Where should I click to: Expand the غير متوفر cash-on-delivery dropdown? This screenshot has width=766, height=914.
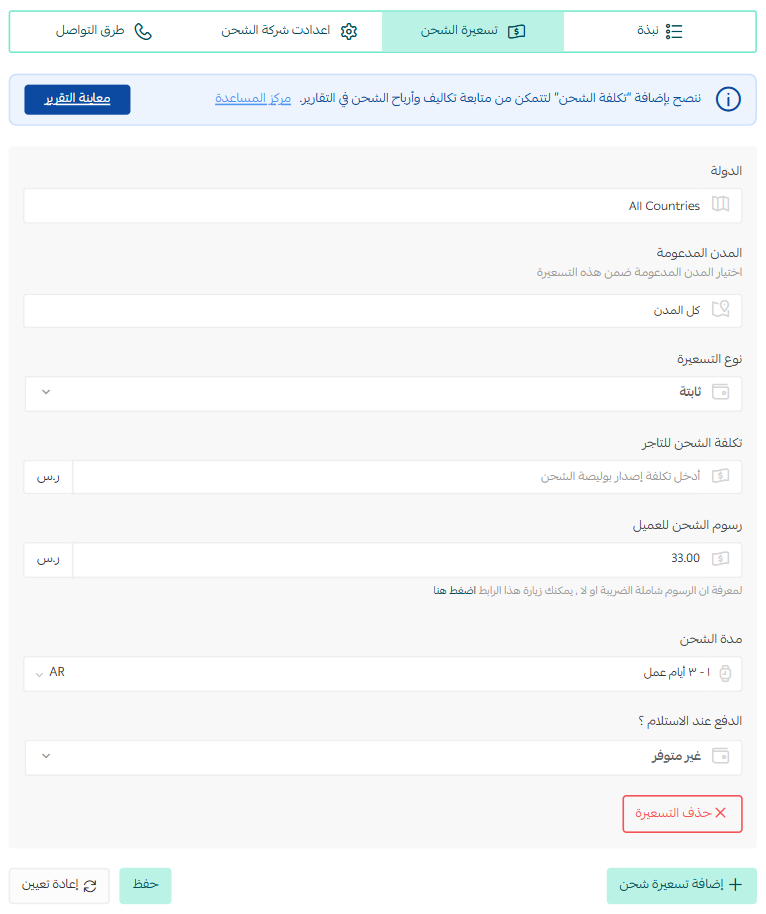[x=383, y=758]
